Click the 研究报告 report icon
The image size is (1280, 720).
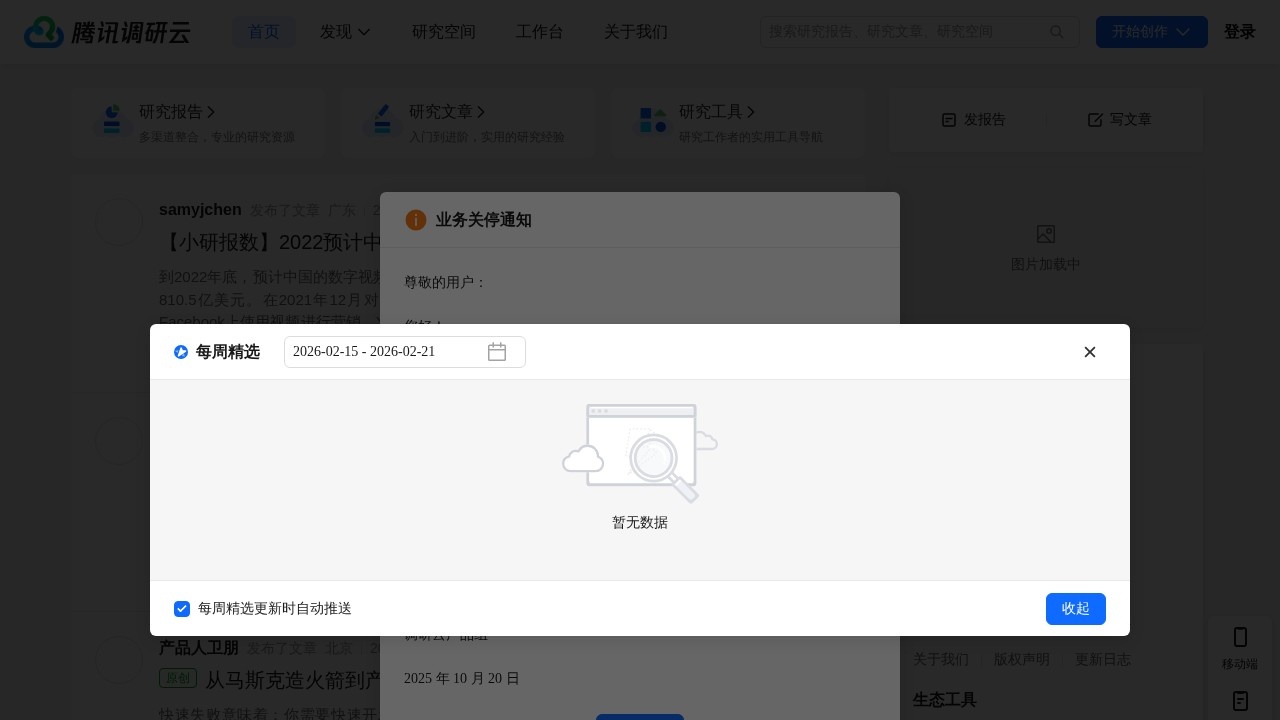[x=113, y=121]
